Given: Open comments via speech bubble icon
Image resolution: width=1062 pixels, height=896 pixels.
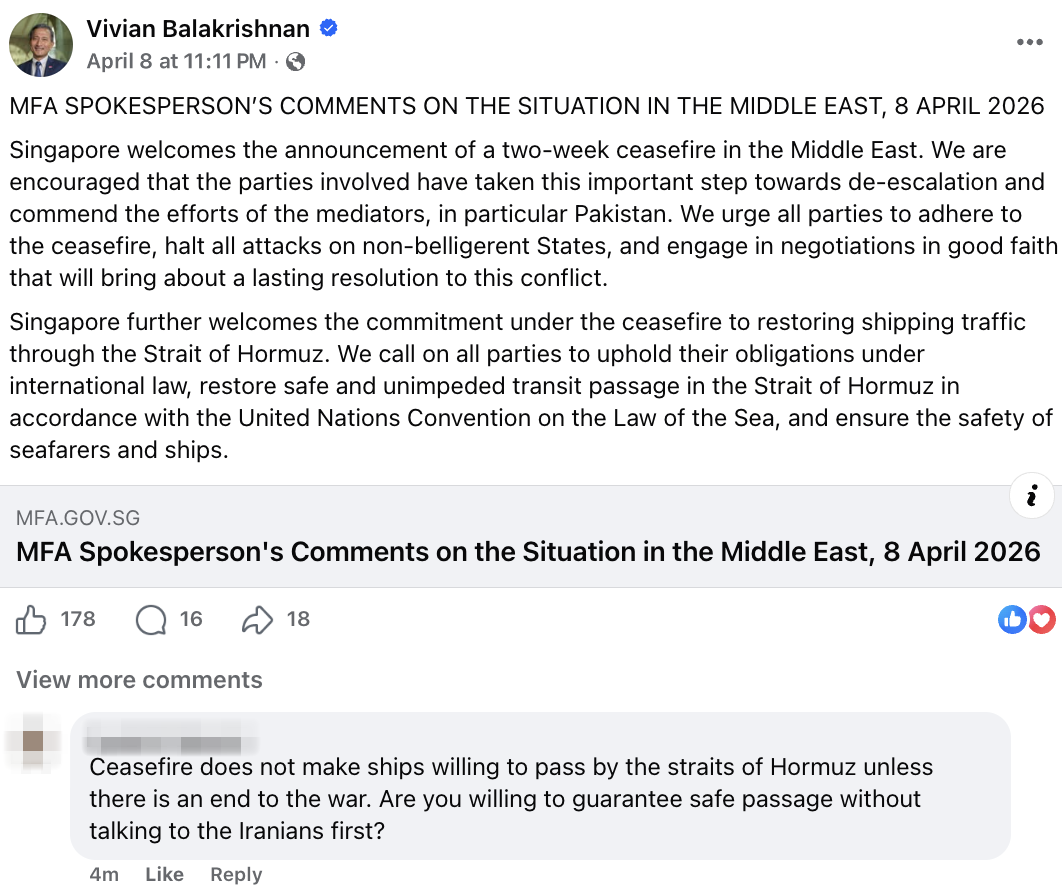Looking at the screenshot, I should [x=151, y=620].
